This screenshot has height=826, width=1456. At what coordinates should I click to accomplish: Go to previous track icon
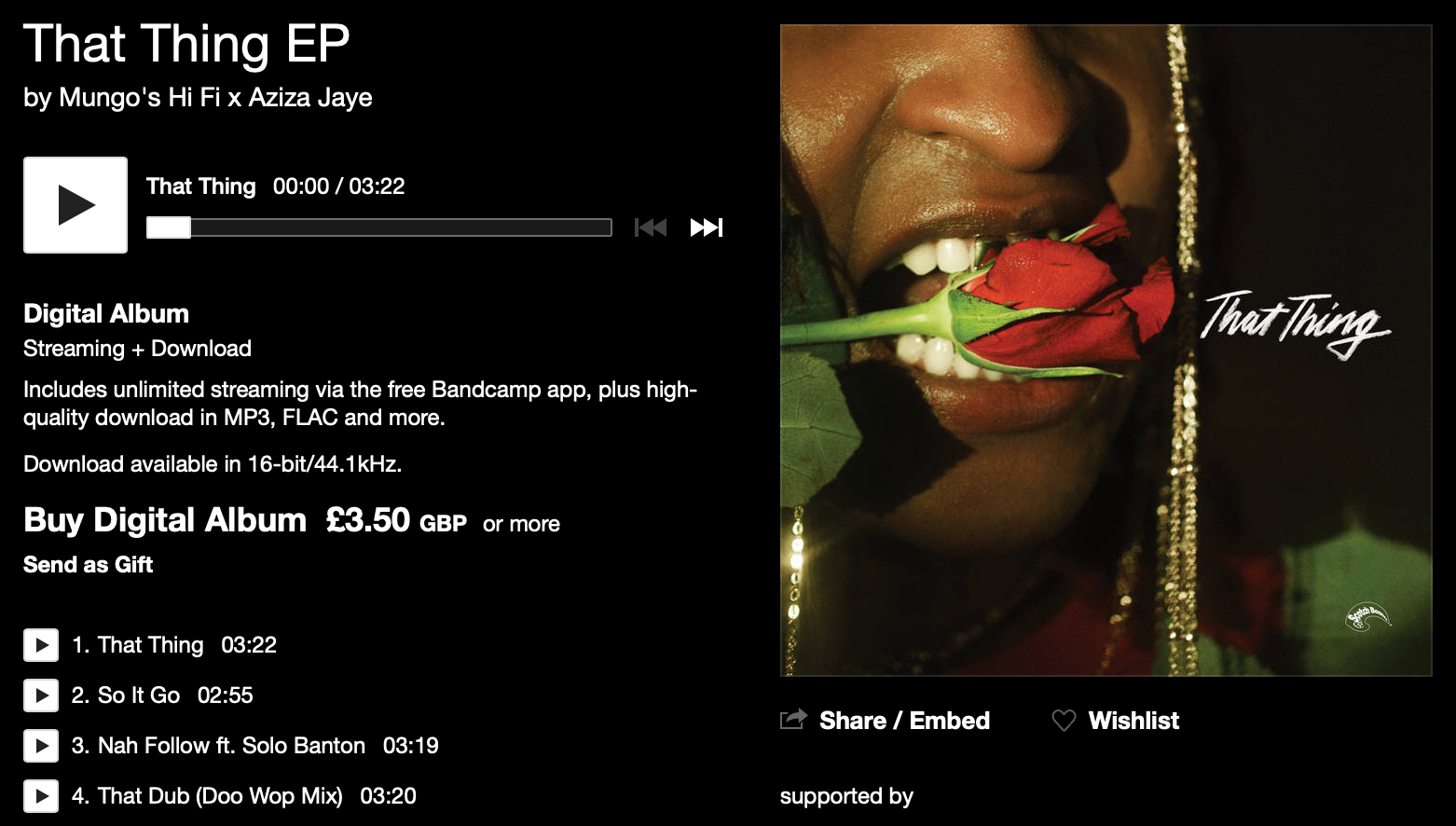651,227
